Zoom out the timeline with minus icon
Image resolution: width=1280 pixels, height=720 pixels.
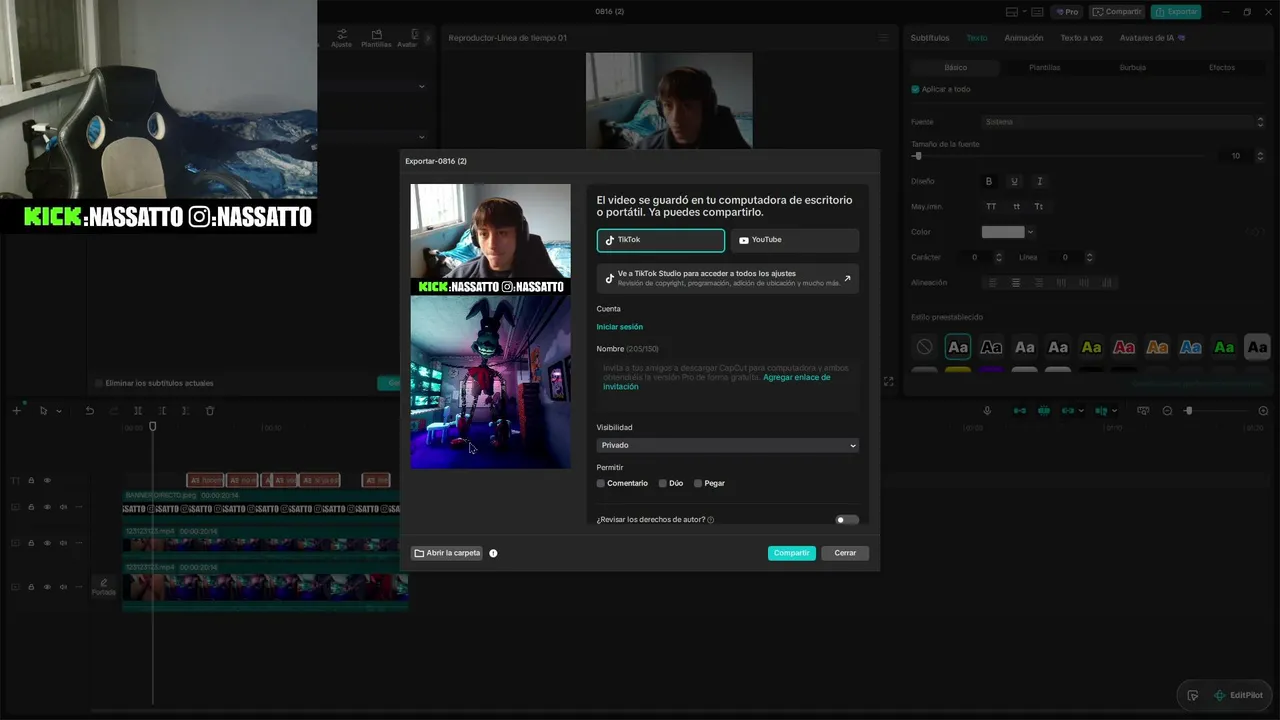pyautogui.click(x=1167, y=411)
